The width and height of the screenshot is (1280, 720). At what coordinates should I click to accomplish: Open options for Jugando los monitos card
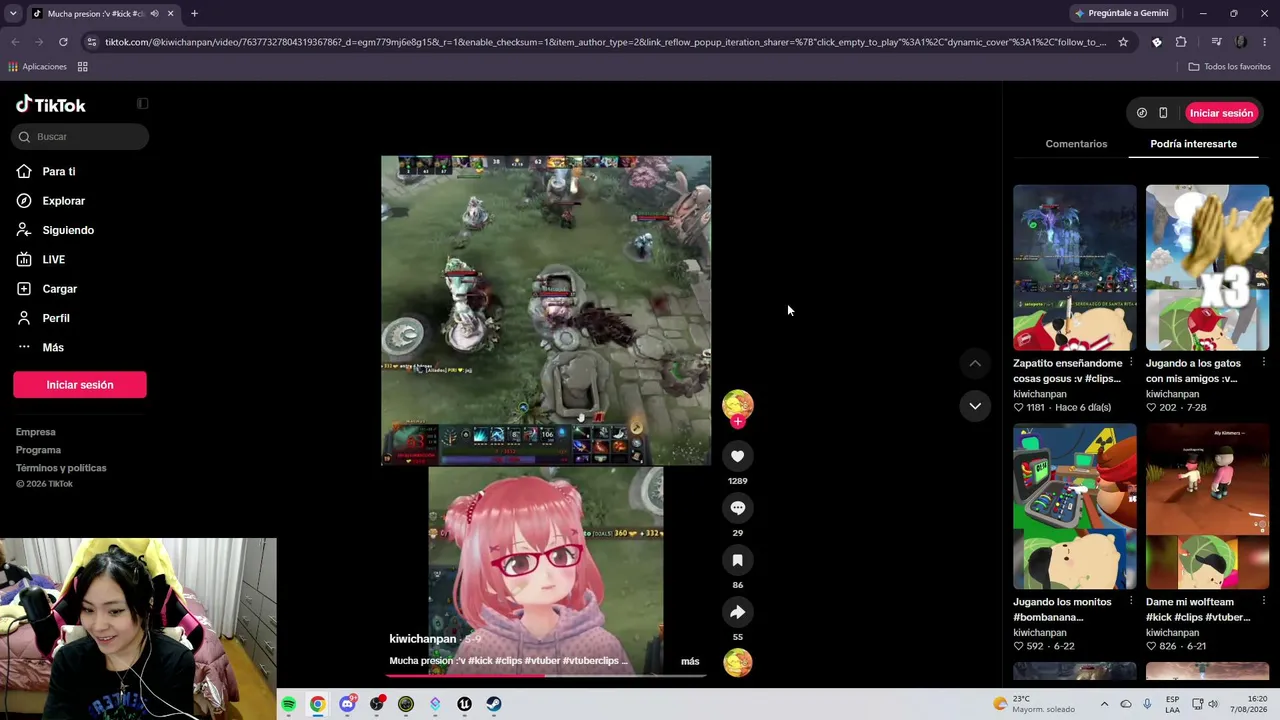(x=1131, y=602)
